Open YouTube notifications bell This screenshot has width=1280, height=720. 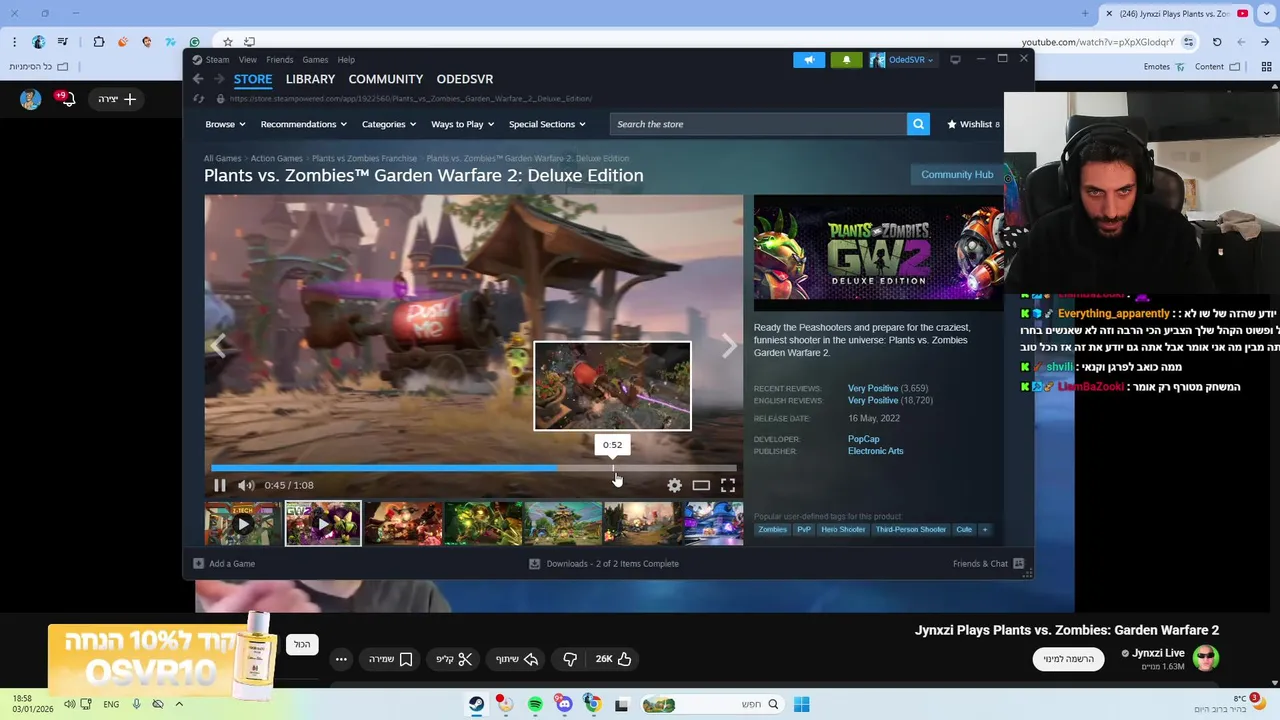(67, 99)
